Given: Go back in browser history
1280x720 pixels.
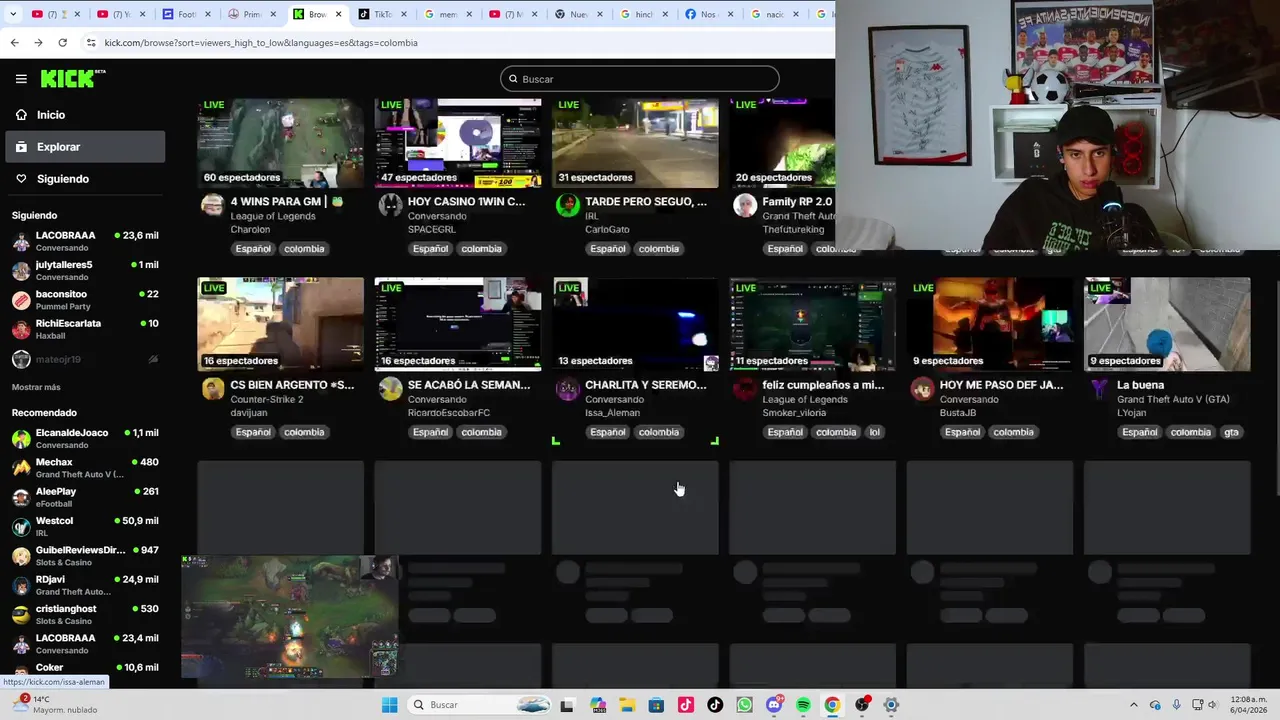Looking at the screenshot, I should tap(14, 43).
